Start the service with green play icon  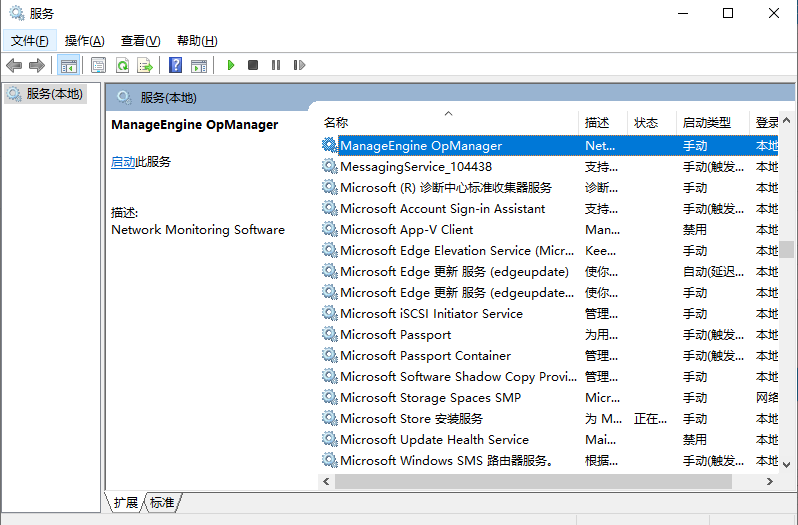(x=231, y=65)
